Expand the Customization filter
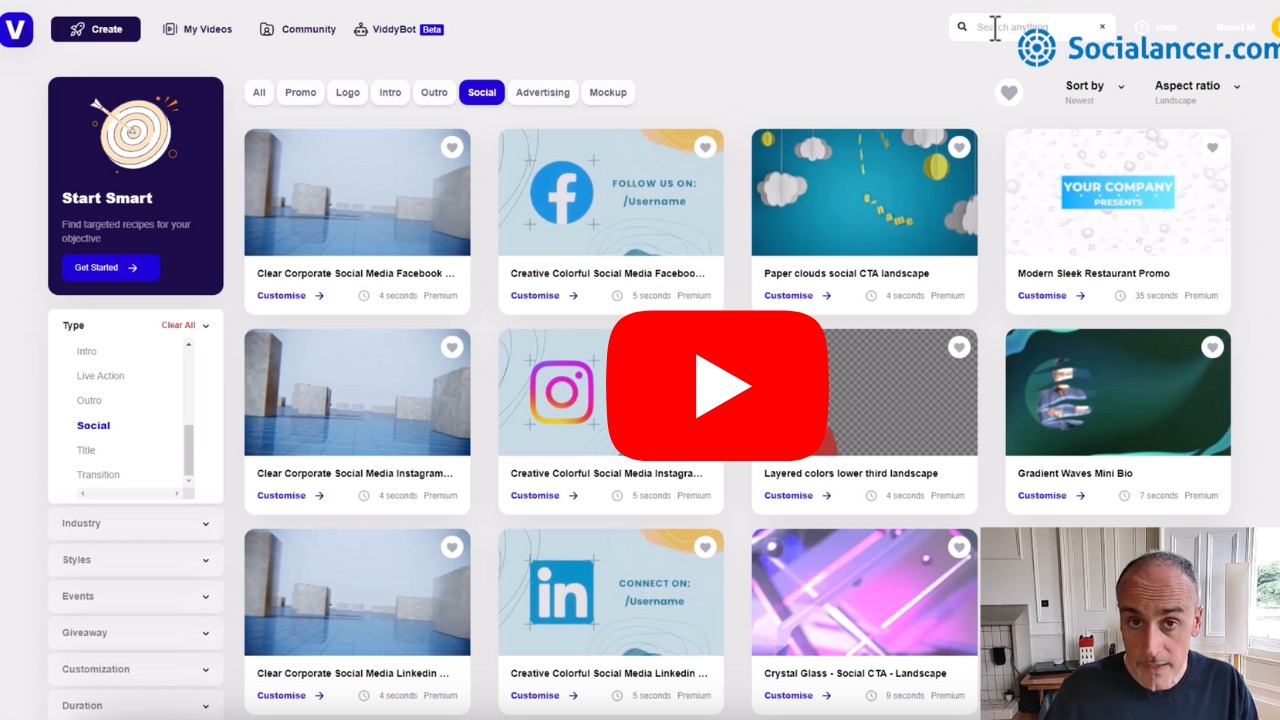1280x720 pixels. coord(136,669)
